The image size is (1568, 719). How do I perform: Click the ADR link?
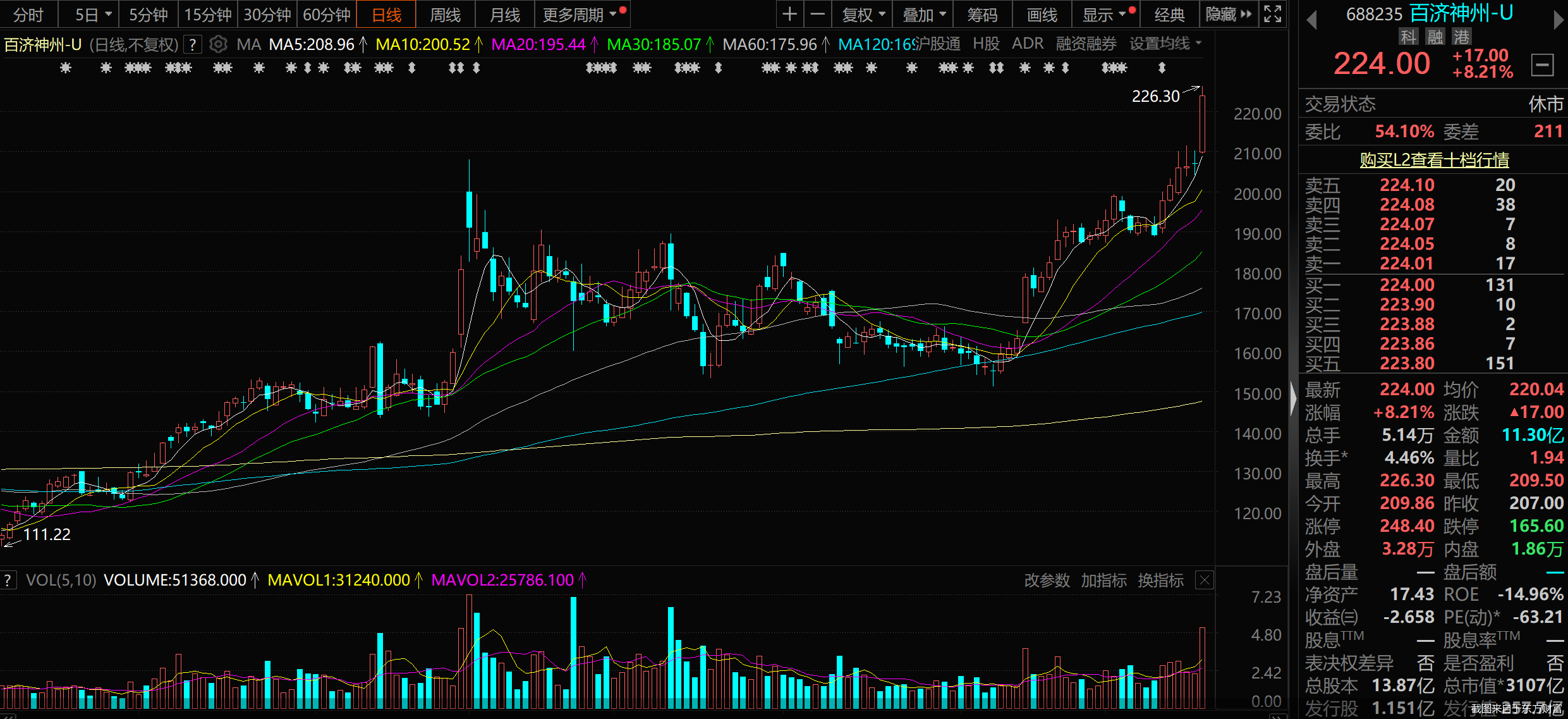click(x=1028, y=44)
